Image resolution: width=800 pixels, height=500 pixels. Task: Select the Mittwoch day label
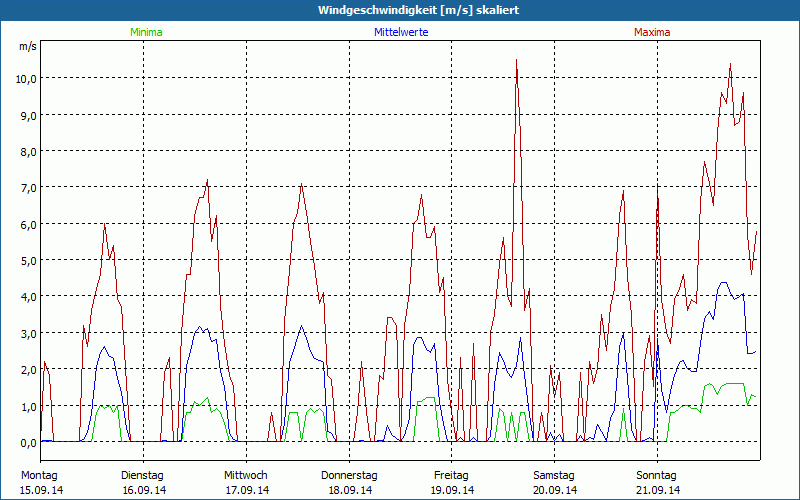click(246, 475)
